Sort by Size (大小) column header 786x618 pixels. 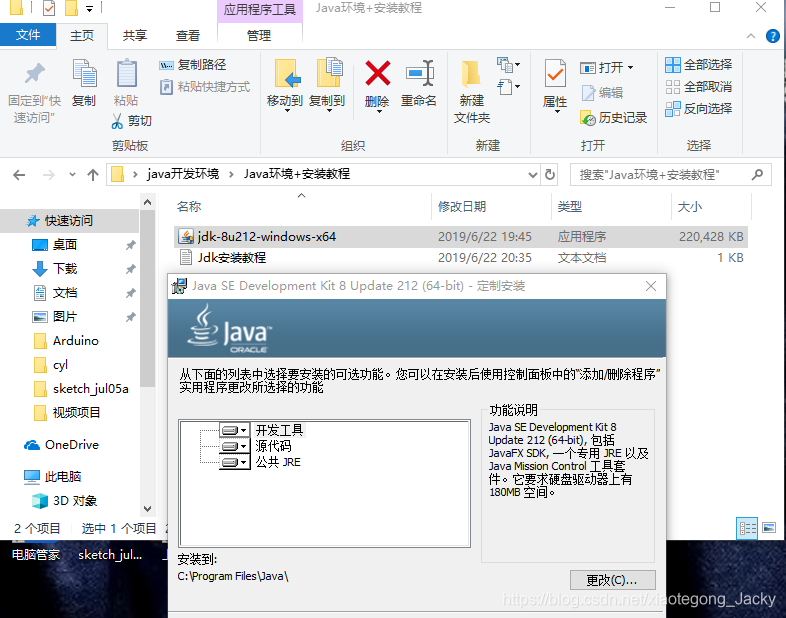(x=690, y=207)
